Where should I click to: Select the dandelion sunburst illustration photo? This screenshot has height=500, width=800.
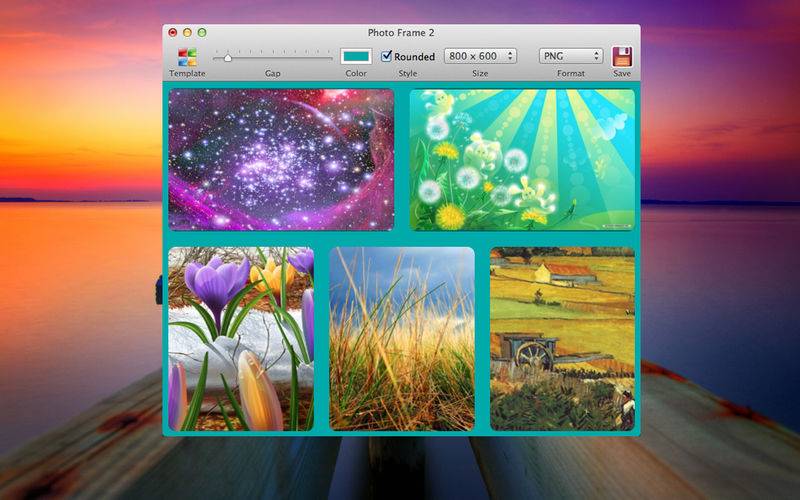[x=522, y=160]
